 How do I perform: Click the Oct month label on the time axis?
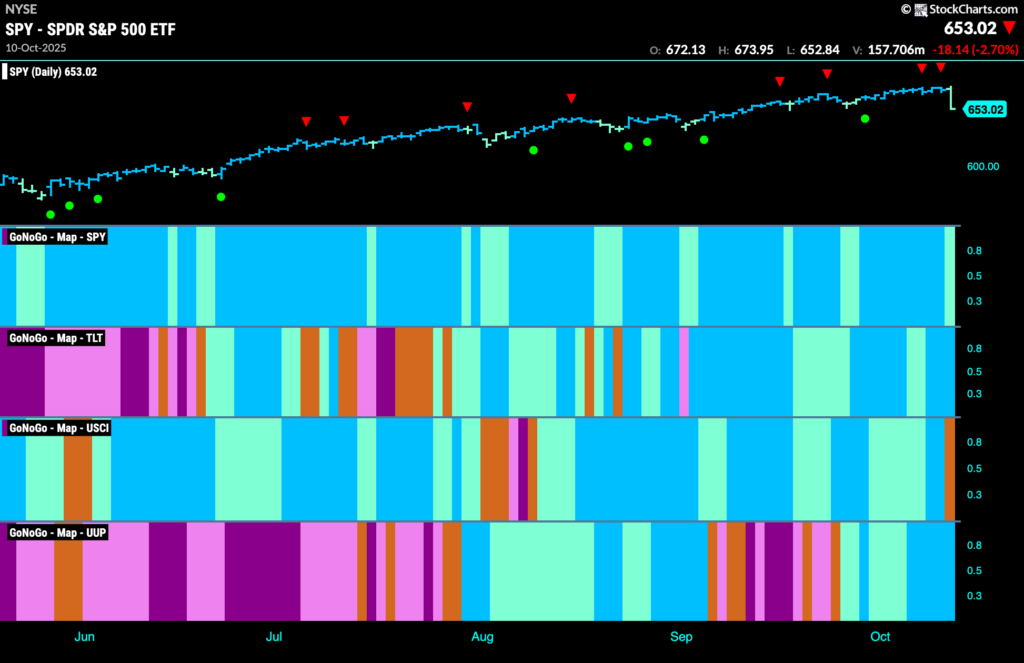tap(880, 637)
